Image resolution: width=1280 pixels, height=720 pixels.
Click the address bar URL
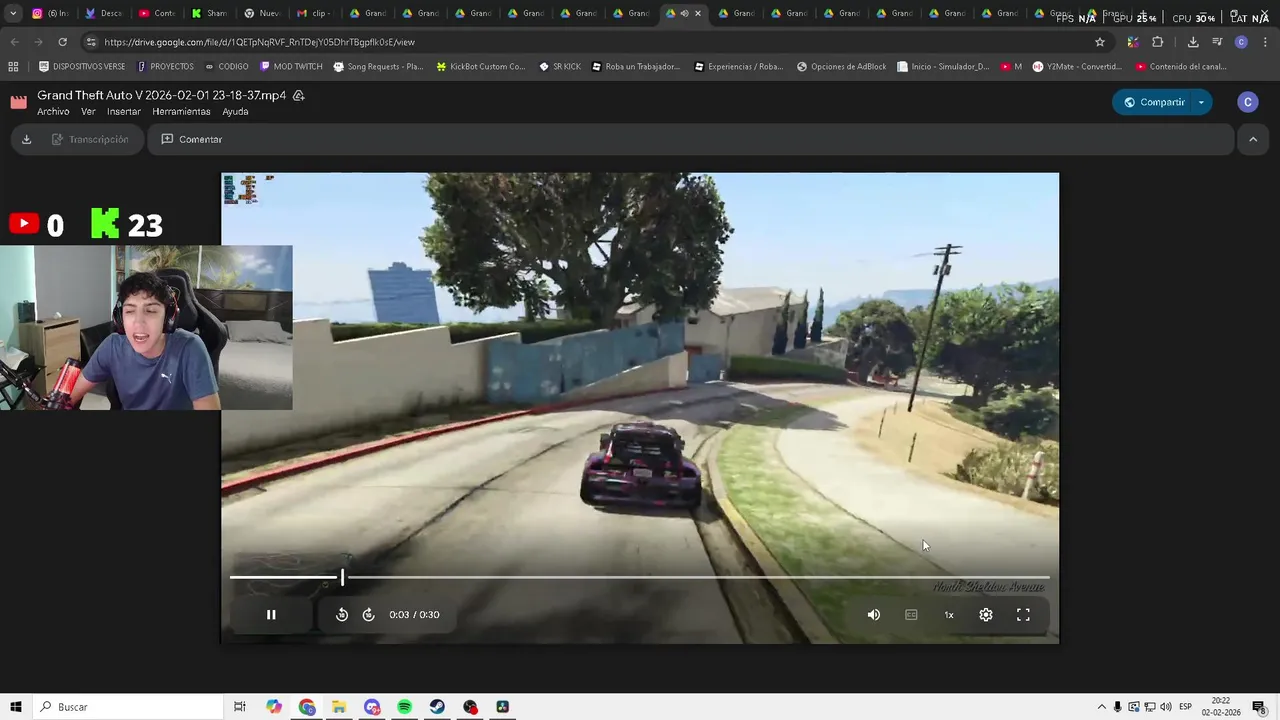[259, 42]
